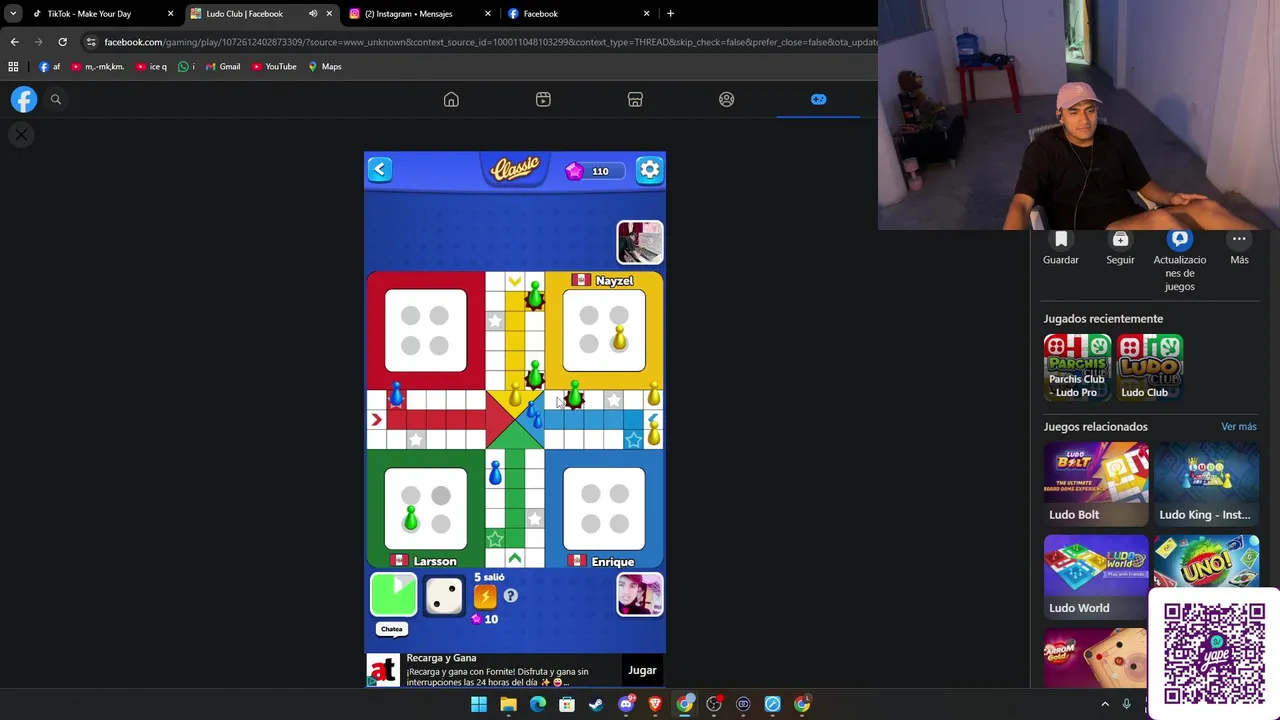Activate the orange lightning boost button
This screenshot has width=1280, height=720.
(x=485, y=597)
